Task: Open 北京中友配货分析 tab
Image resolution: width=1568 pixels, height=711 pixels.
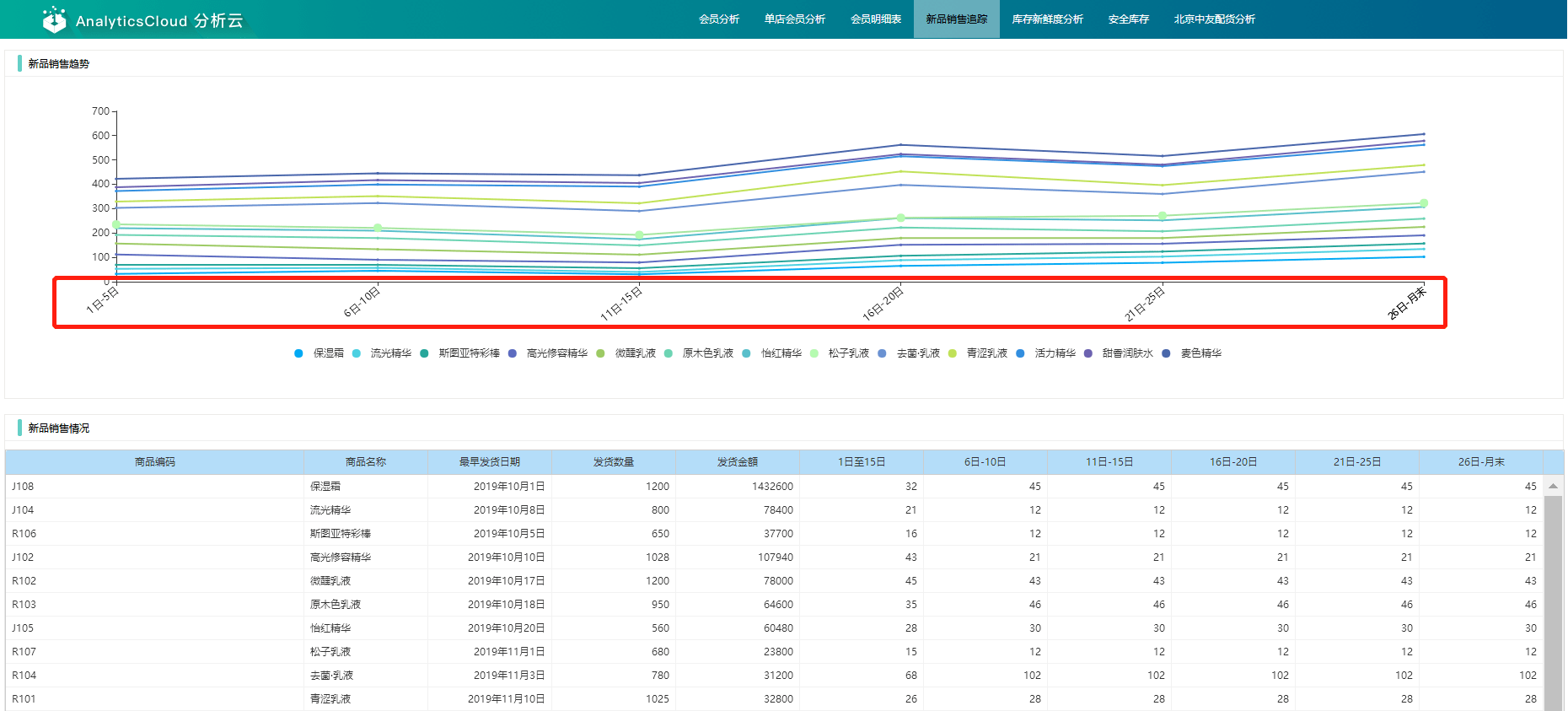Action: (1215, 19)
